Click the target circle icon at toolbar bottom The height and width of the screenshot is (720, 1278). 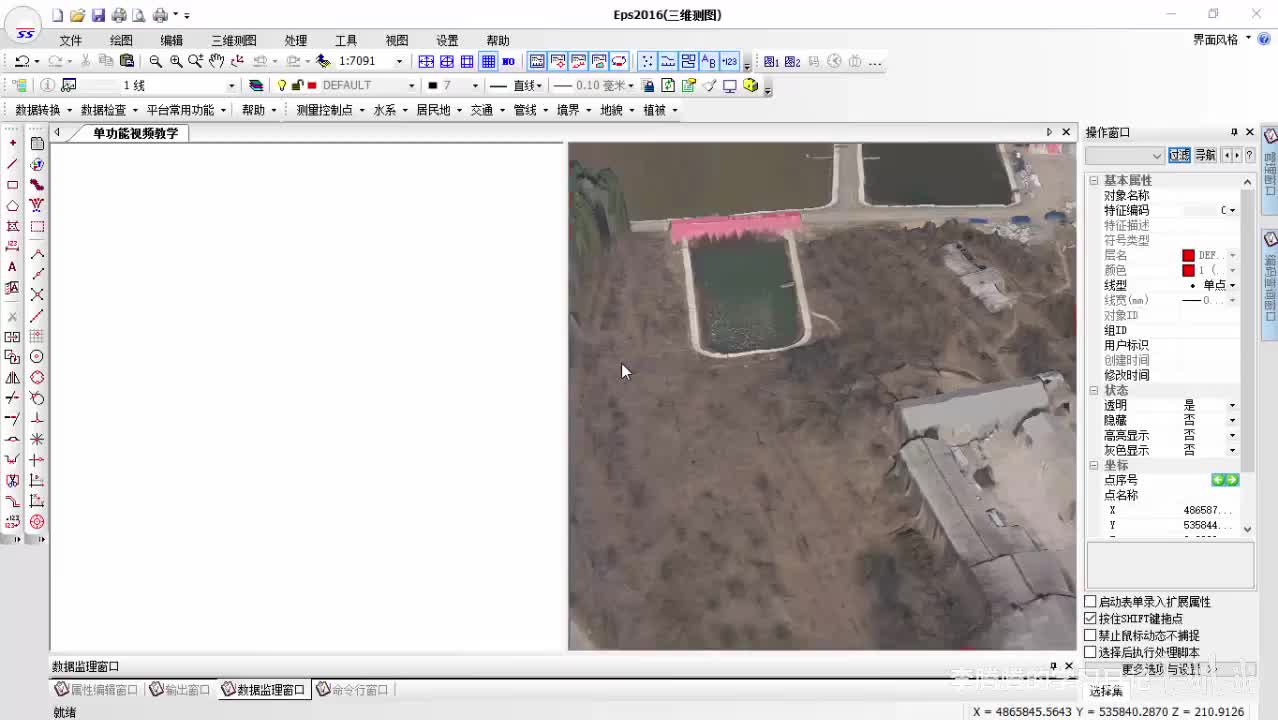37,522
